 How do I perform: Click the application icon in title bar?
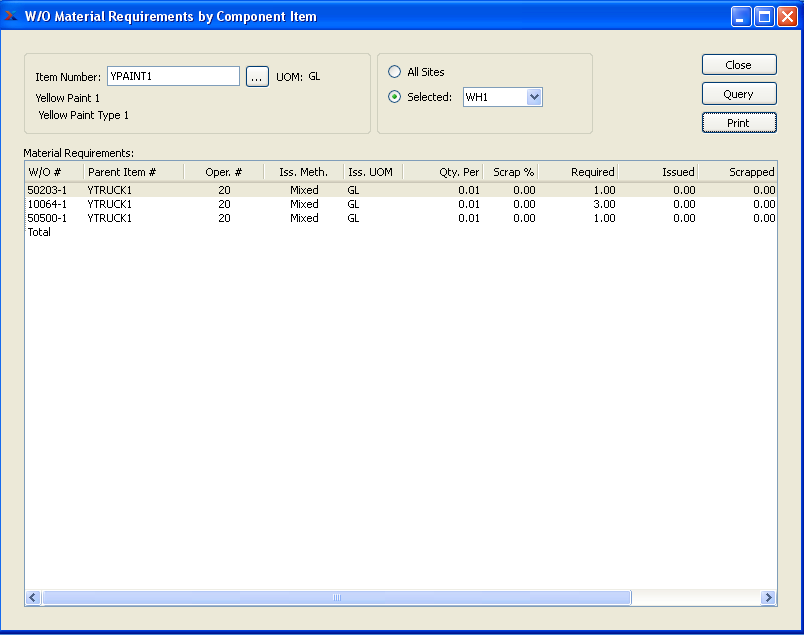click(12, 16)
